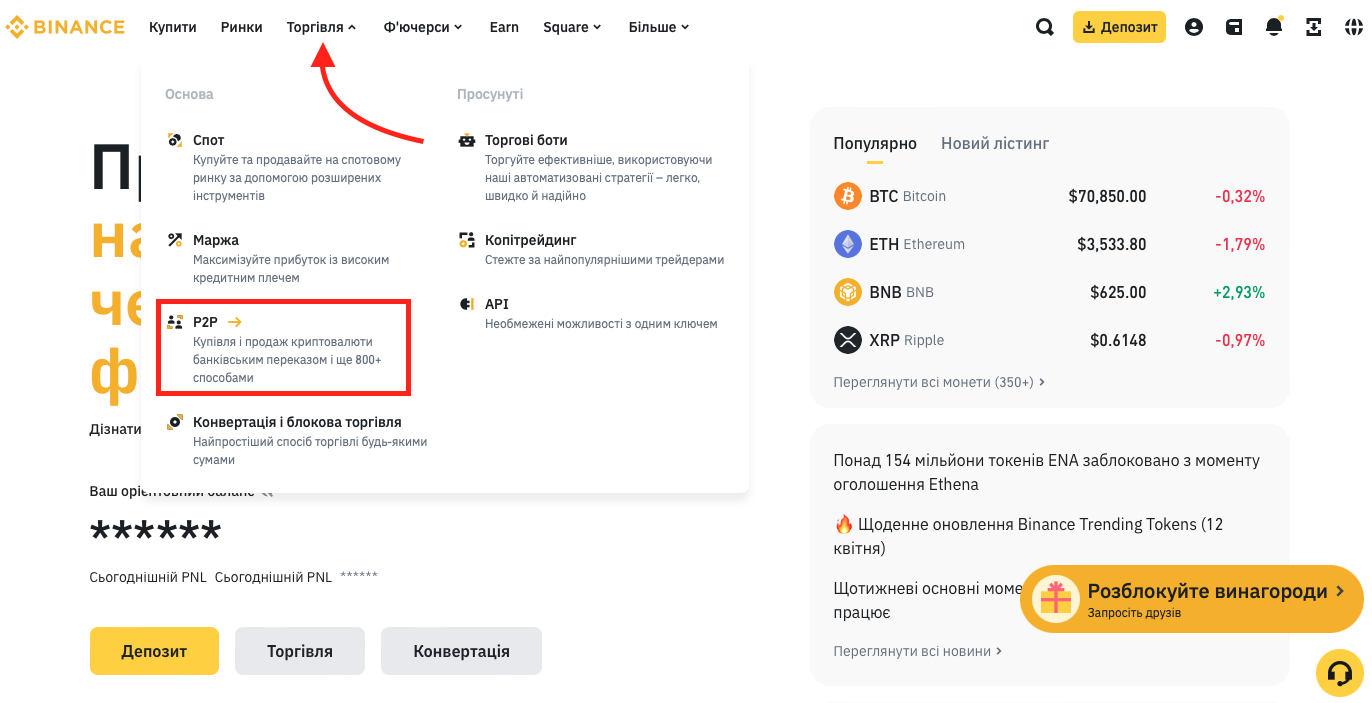Click the XRP price $0.6148
Image resolution: width=1372 pixels, height=703 pixels.
[1118, 340]
